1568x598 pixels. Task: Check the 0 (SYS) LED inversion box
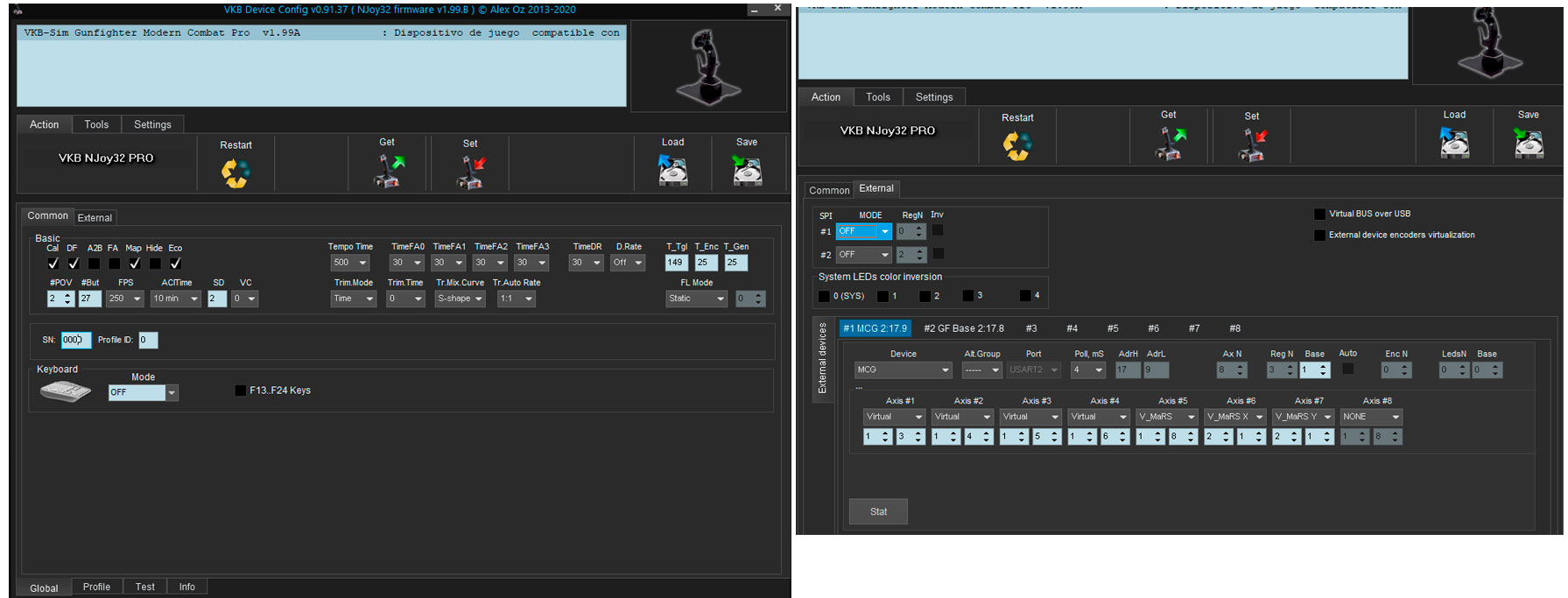824,296
